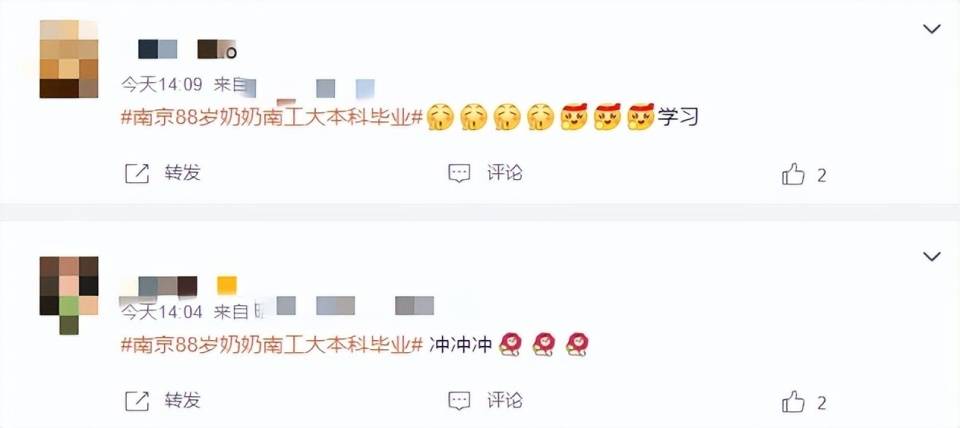Click the comment bubble icon on the 14:09 post
This screenshot has width=960, height=428.
click(459, 174)
